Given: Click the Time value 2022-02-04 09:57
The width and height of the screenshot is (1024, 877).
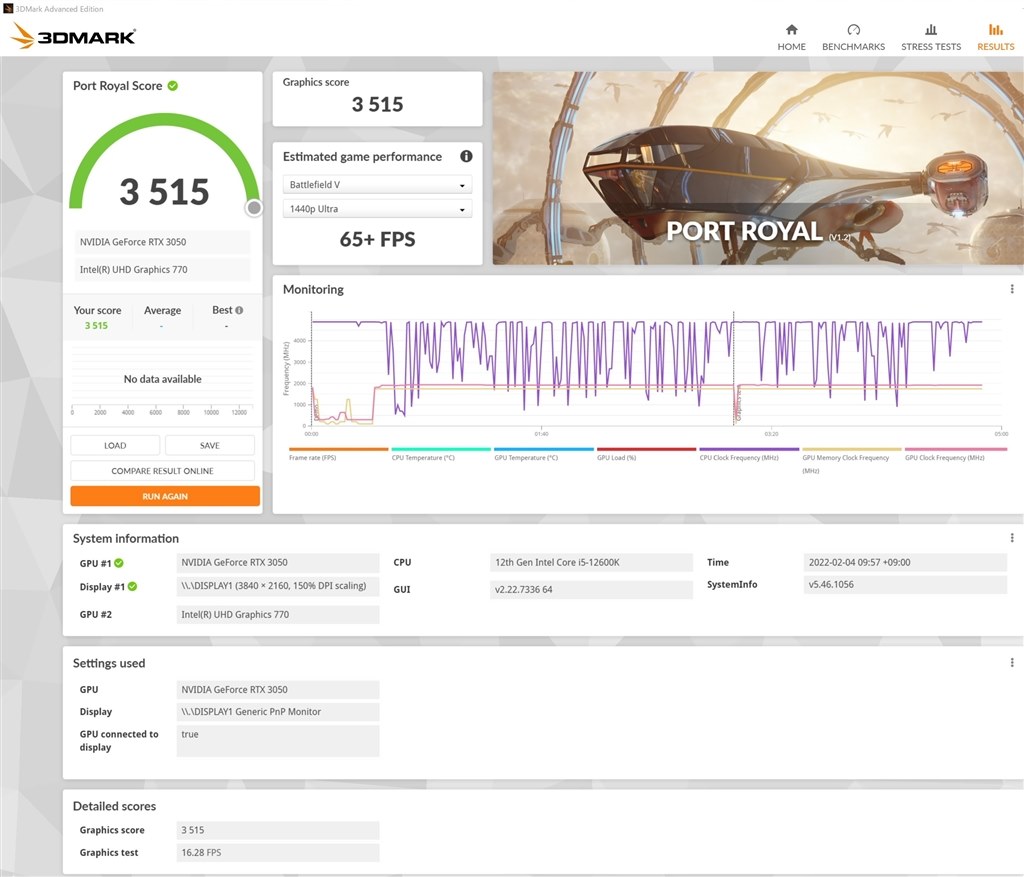Looking at the screenshot, I should [x=905, y=562].
